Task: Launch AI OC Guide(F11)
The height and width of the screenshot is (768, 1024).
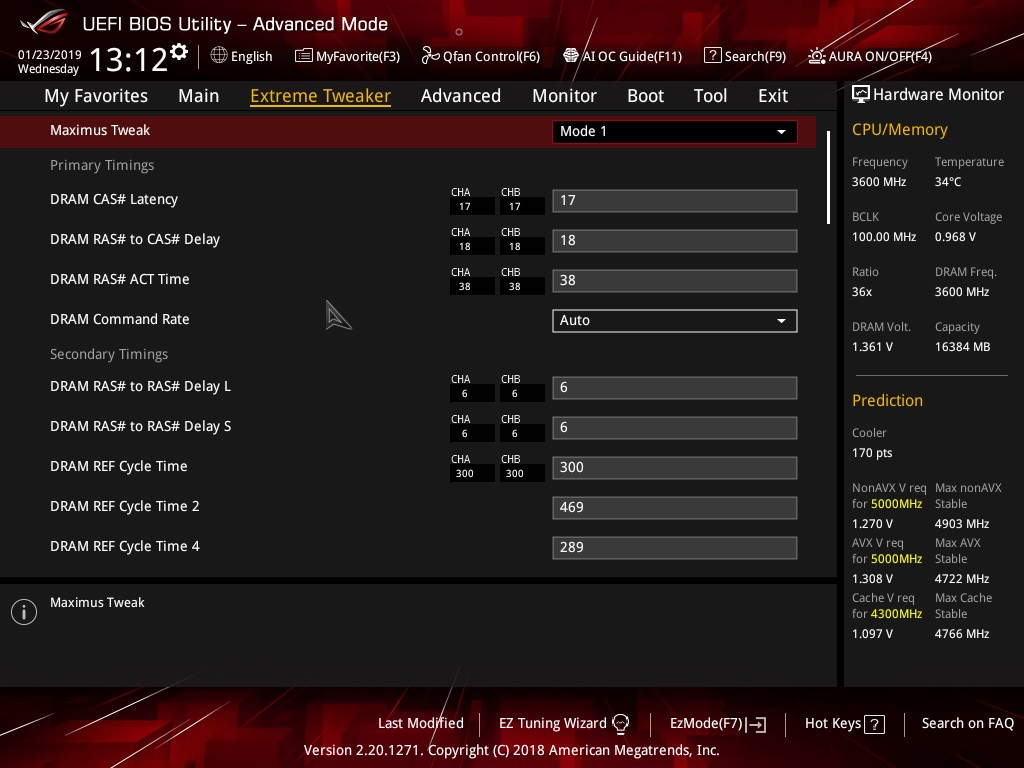Action: (x=622, y=56)
